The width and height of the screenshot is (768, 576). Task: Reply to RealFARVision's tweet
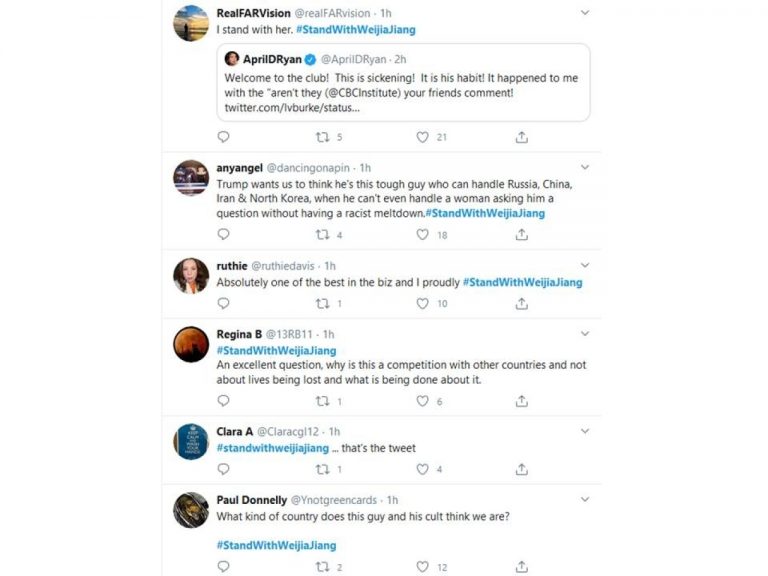coord(223,137)
